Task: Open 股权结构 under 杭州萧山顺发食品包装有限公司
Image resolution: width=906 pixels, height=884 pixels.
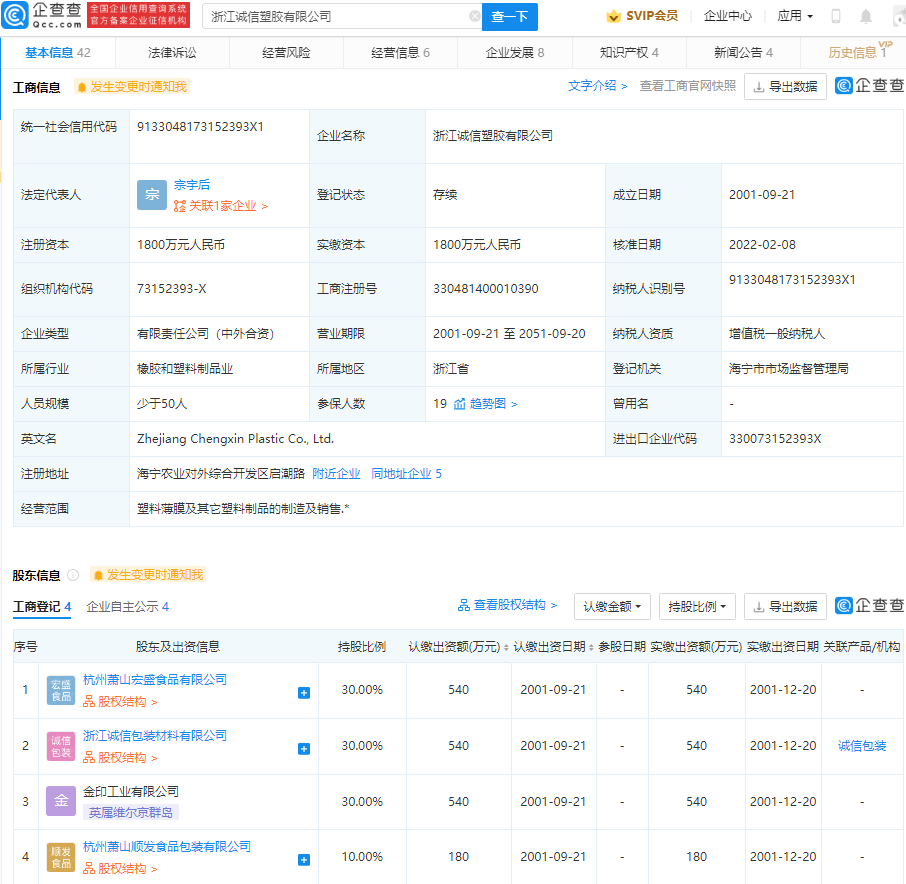Action: pos(120,869)
